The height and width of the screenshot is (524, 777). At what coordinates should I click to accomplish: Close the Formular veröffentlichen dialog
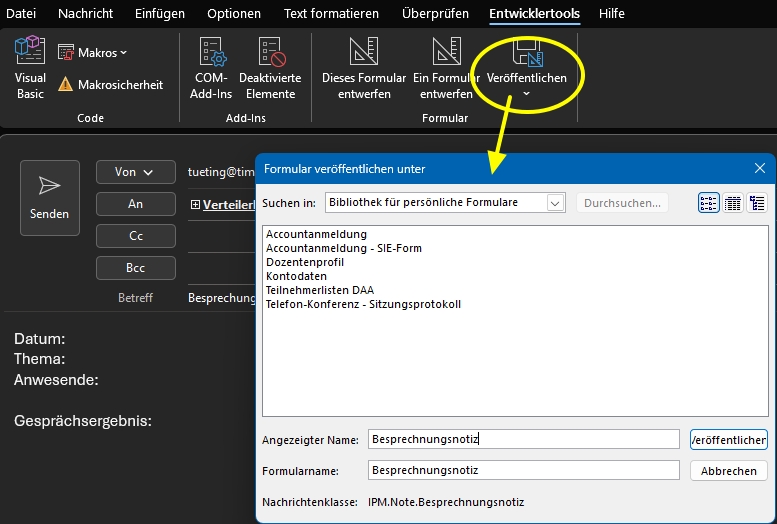coord(760,169)
